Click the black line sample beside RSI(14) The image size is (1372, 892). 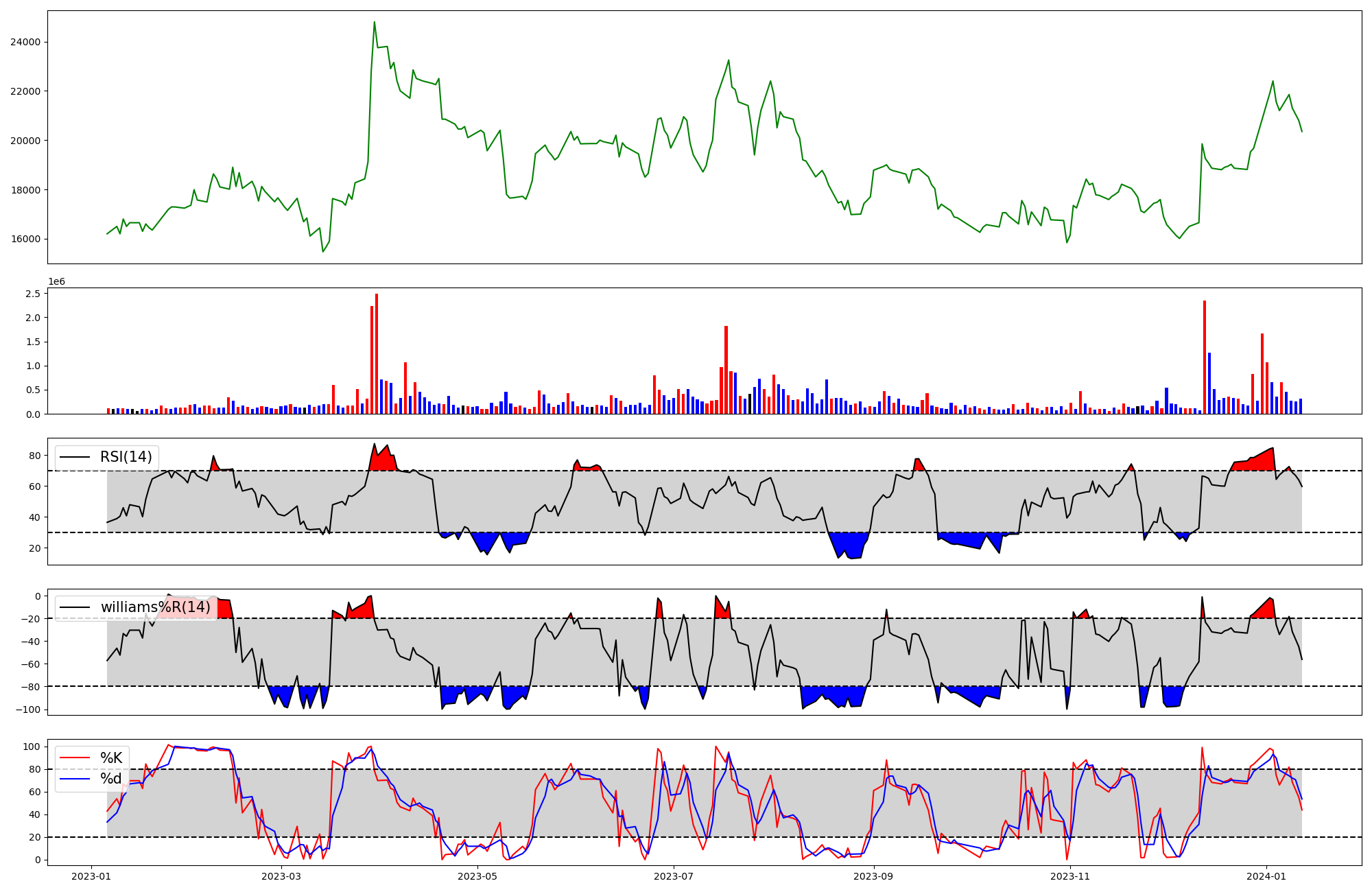pos(75,457)
